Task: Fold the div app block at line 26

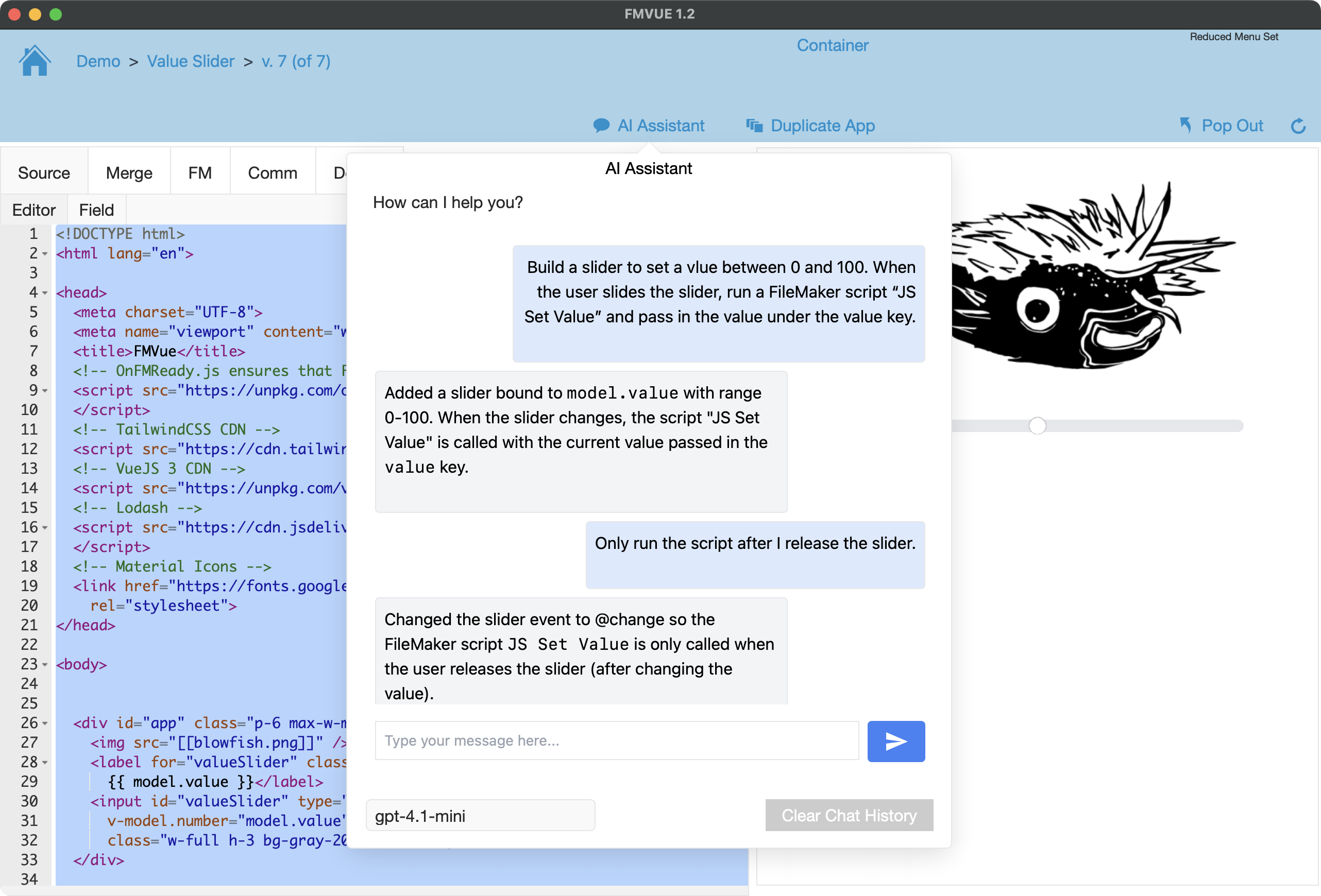Action: point(45,723)
